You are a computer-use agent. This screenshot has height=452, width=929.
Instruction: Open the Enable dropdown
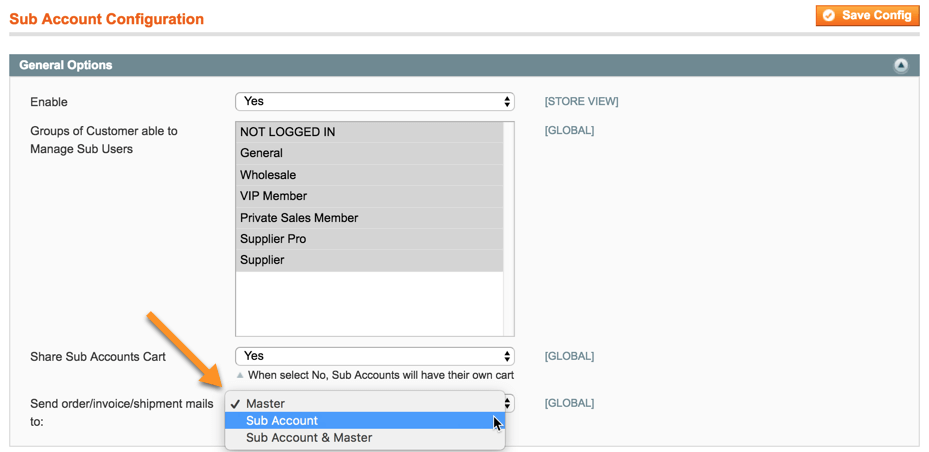click(375, 102)
